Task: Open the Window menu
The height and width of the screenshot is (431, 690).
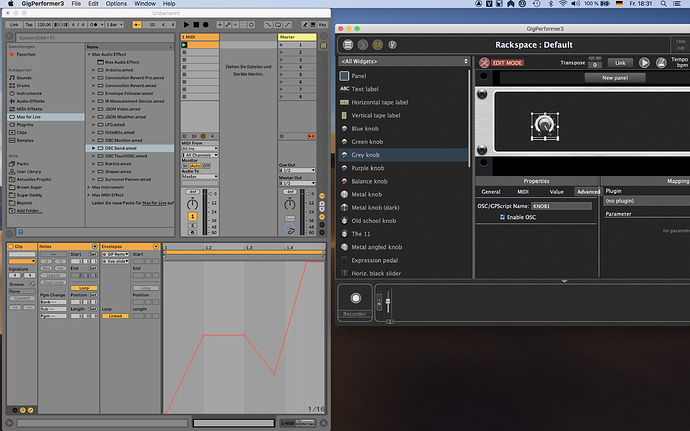Action: (x=145, y=4)
